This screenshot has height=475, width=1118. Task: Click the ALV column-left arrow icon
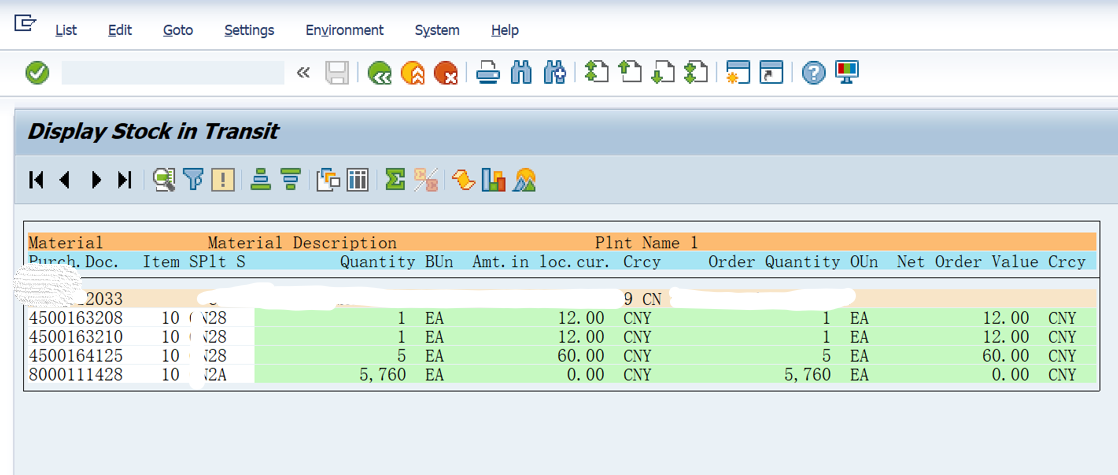click(x=65, y=180)
